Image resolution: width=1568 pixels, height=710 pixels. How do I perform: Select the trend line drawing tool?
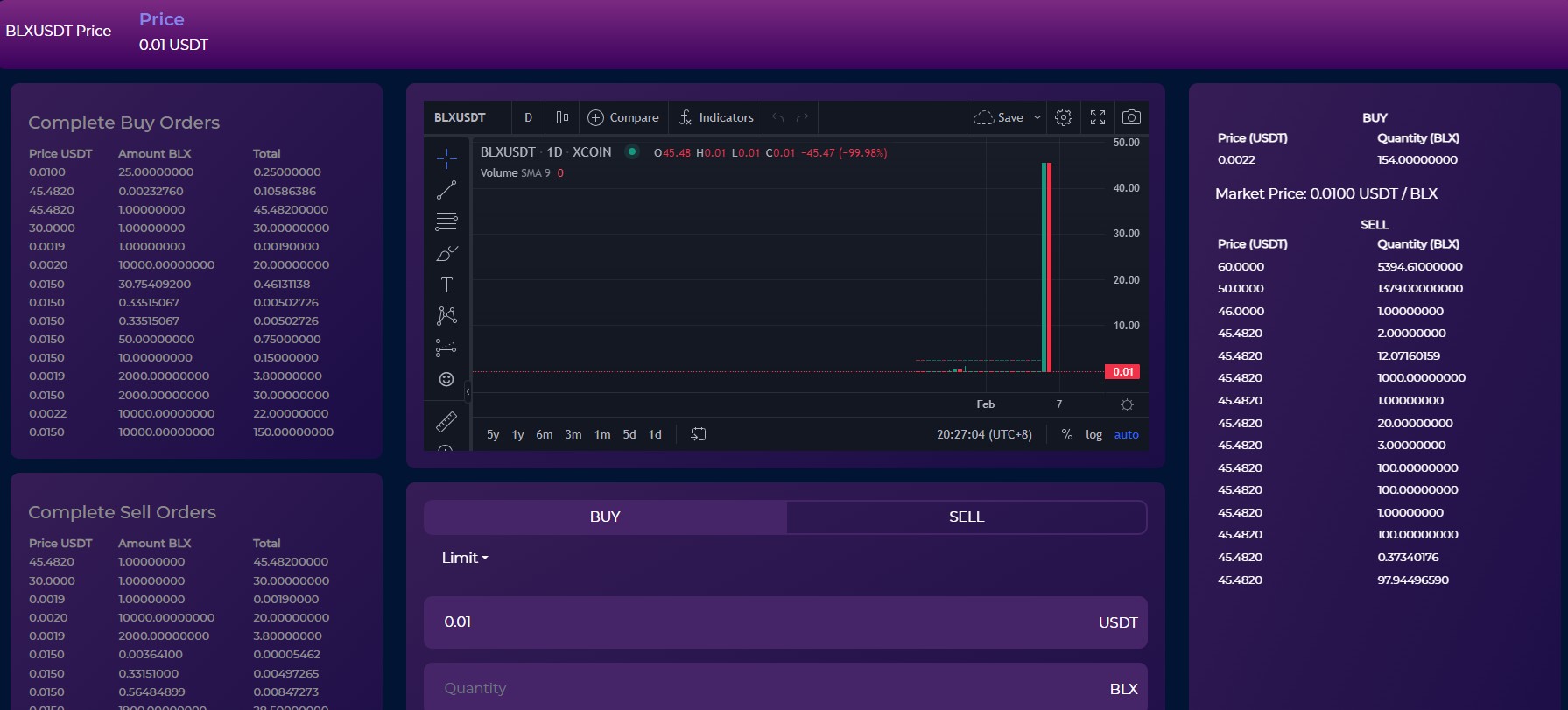click(x=446, y=190)
